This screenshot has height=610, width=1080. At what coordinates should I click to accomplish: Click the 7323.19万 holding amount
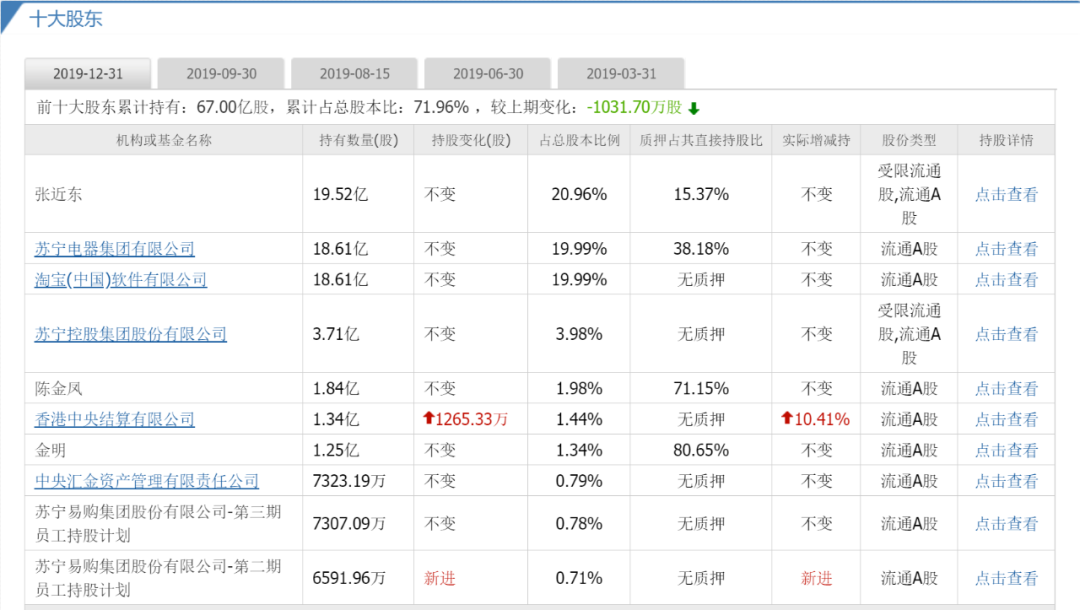coord(349,481)
